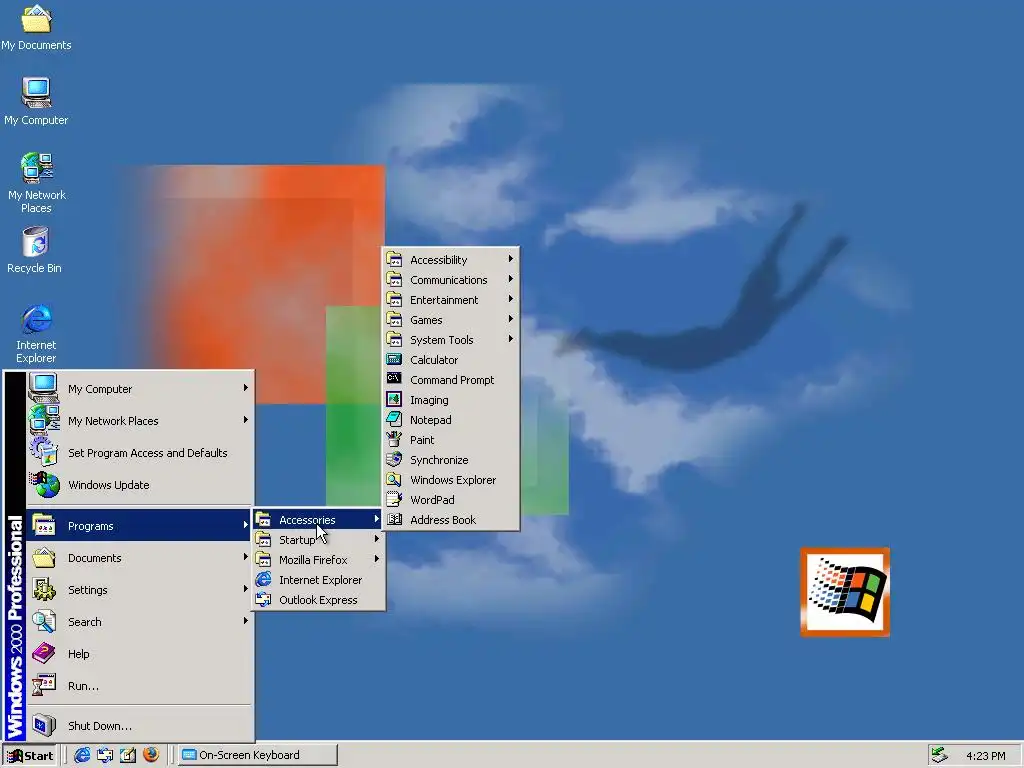Click the Notepad icon in Accessories
This screenshot has width=1024, height=768.
[394, 419]
